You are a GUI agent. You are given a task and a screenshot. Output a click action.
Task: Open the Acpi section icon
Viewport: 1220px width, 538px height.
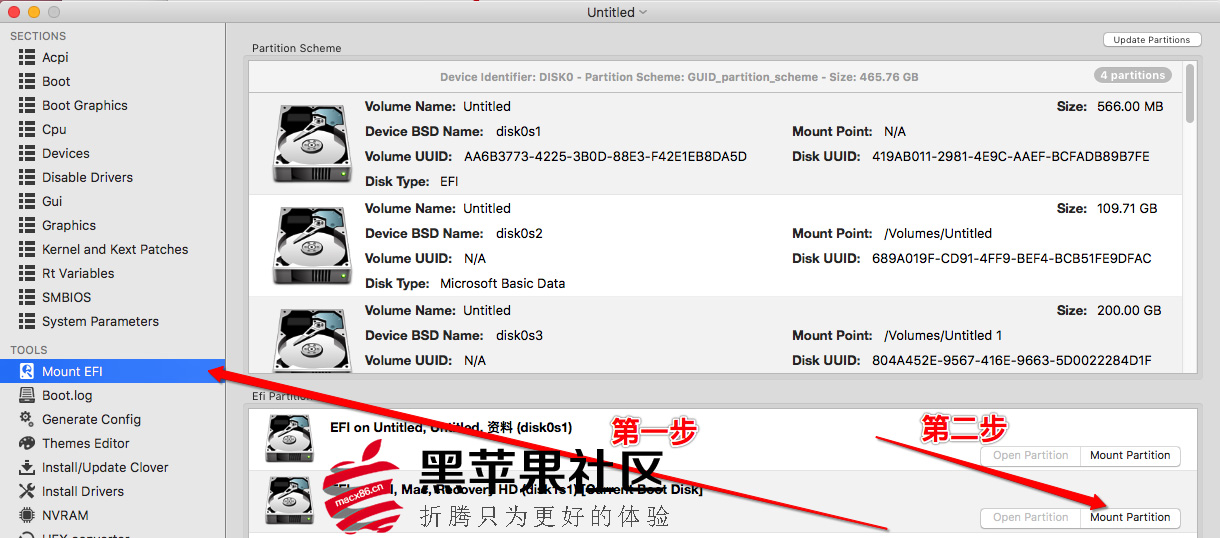pos(27,57)
